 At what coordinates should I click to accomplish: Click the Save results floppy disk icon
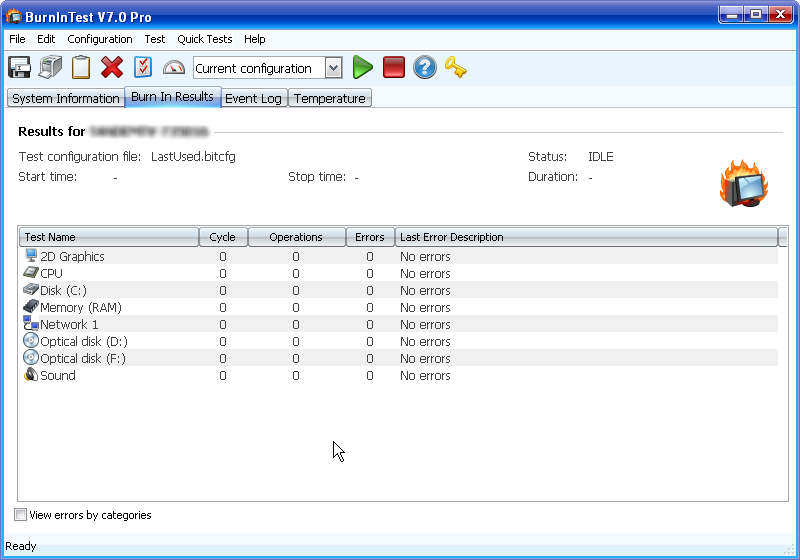tap(19, 67)
